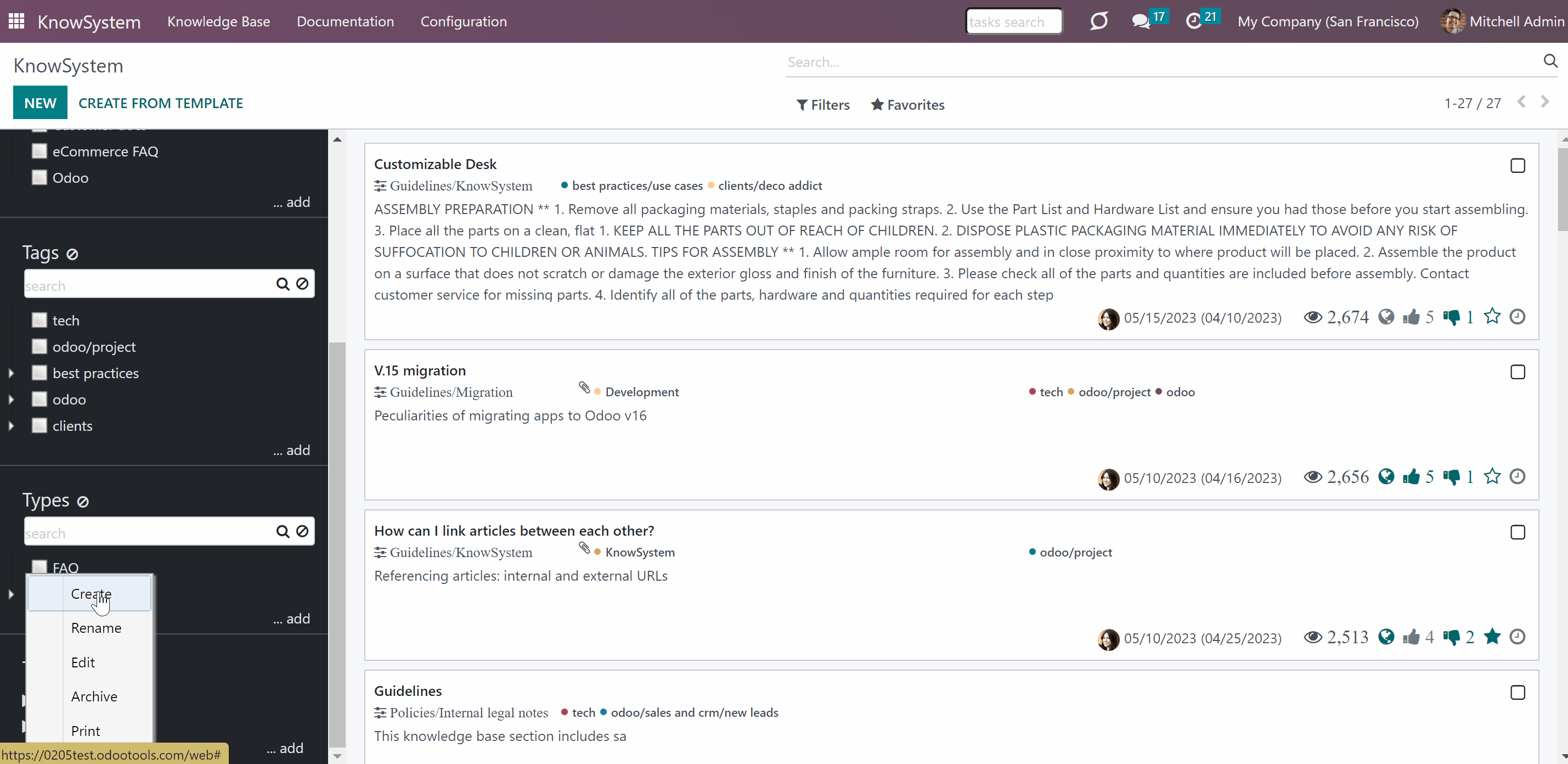Click the clear icon next to Tags heading

(72, 254)
